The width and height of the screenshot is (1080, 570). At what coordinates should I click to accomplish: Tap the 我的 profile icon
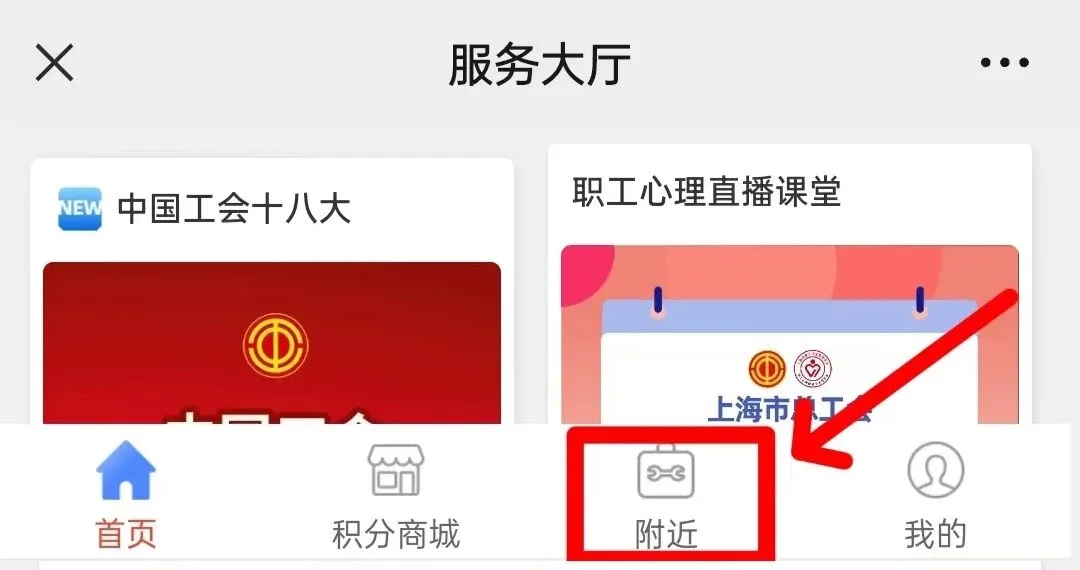(x=935, y=470)
